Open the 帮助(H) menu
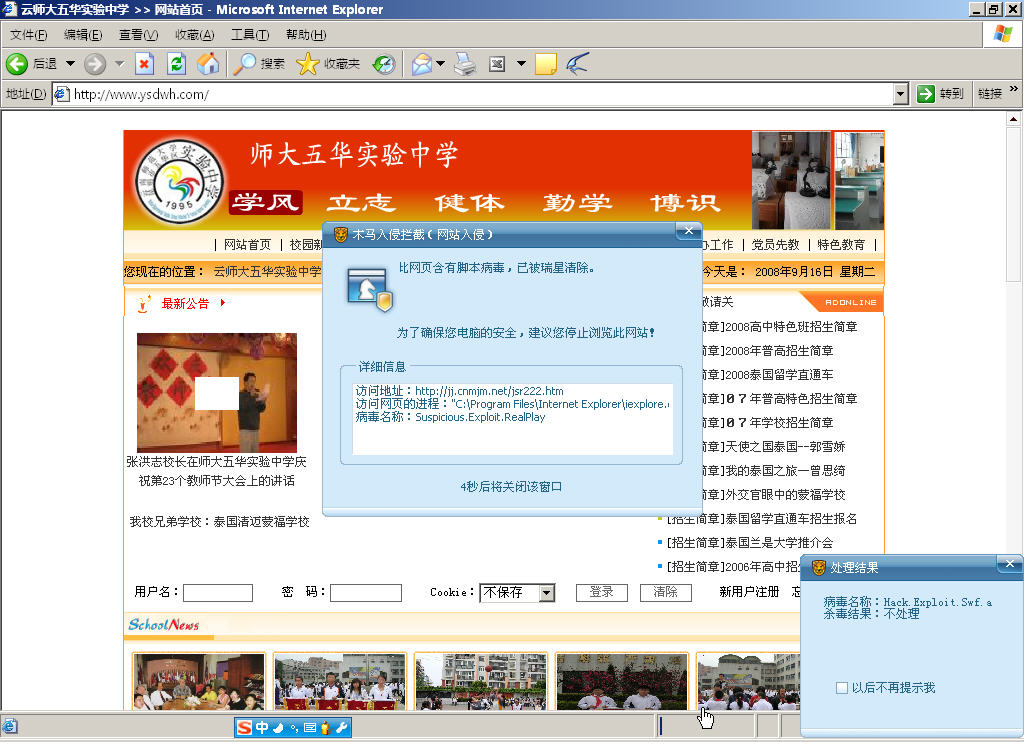This screenshot has width=1032, height=746. [x=306, y=35]
